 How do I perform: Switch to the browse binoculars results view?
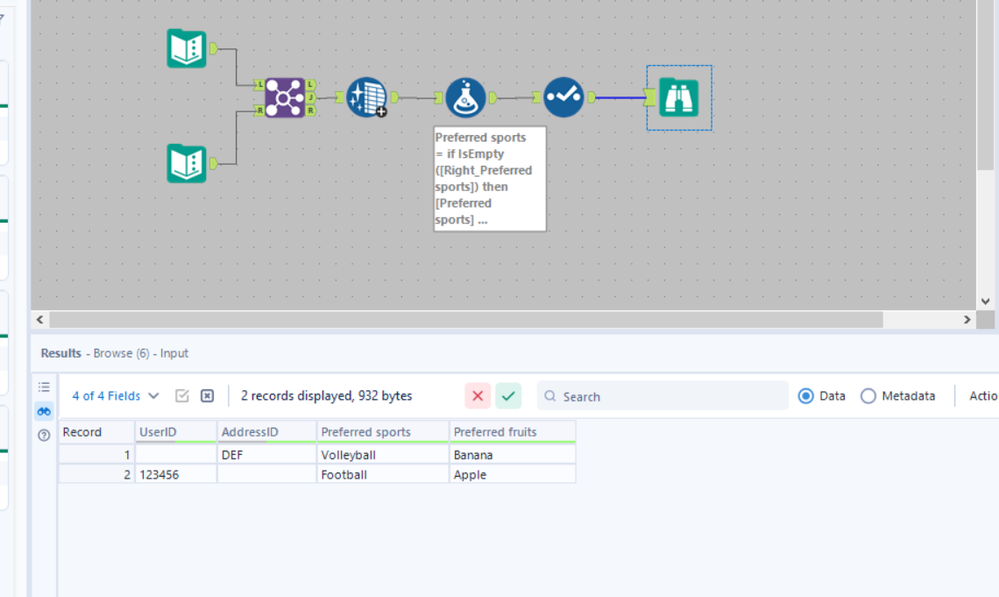point(44,412)
